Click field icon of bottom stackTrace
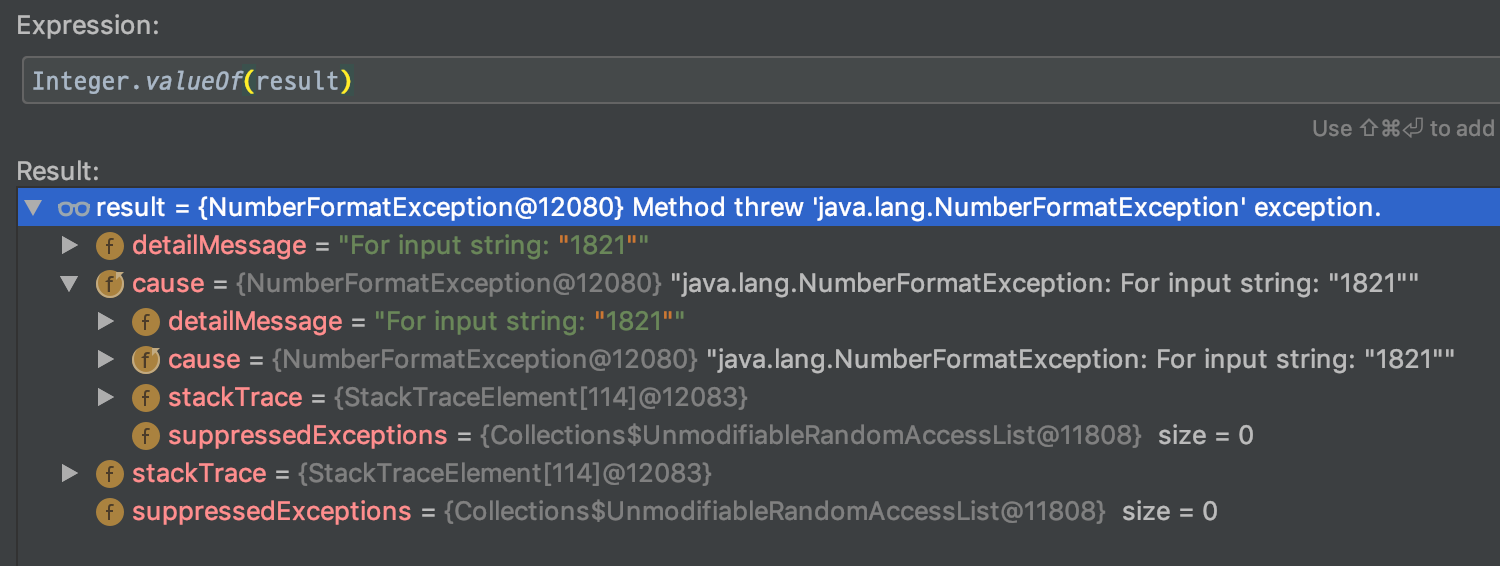Viewport: 1500px width, 566px height. click(x=109, y=474)
